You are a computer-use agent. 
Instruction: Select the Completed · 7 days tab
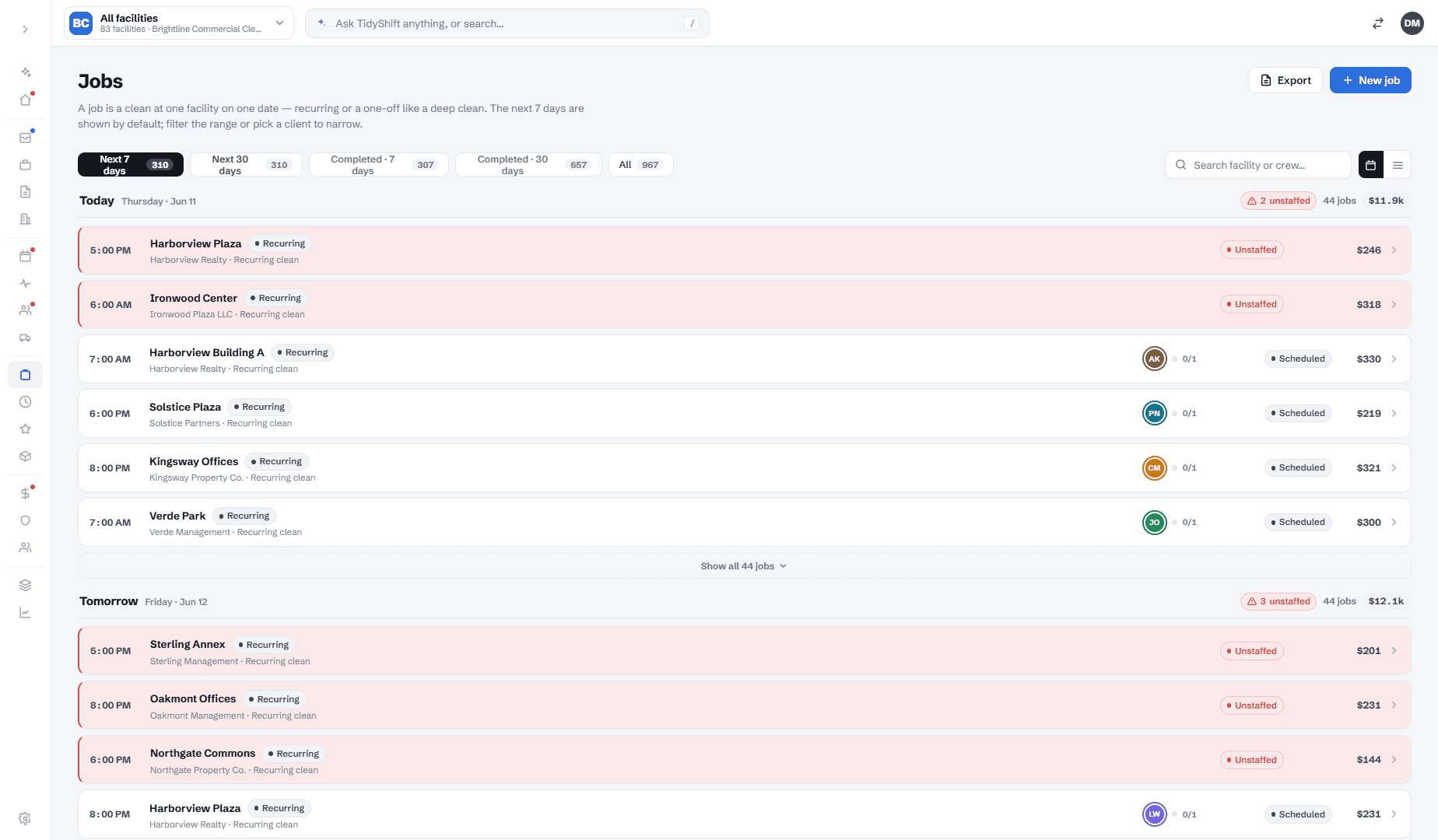point(379,165)
